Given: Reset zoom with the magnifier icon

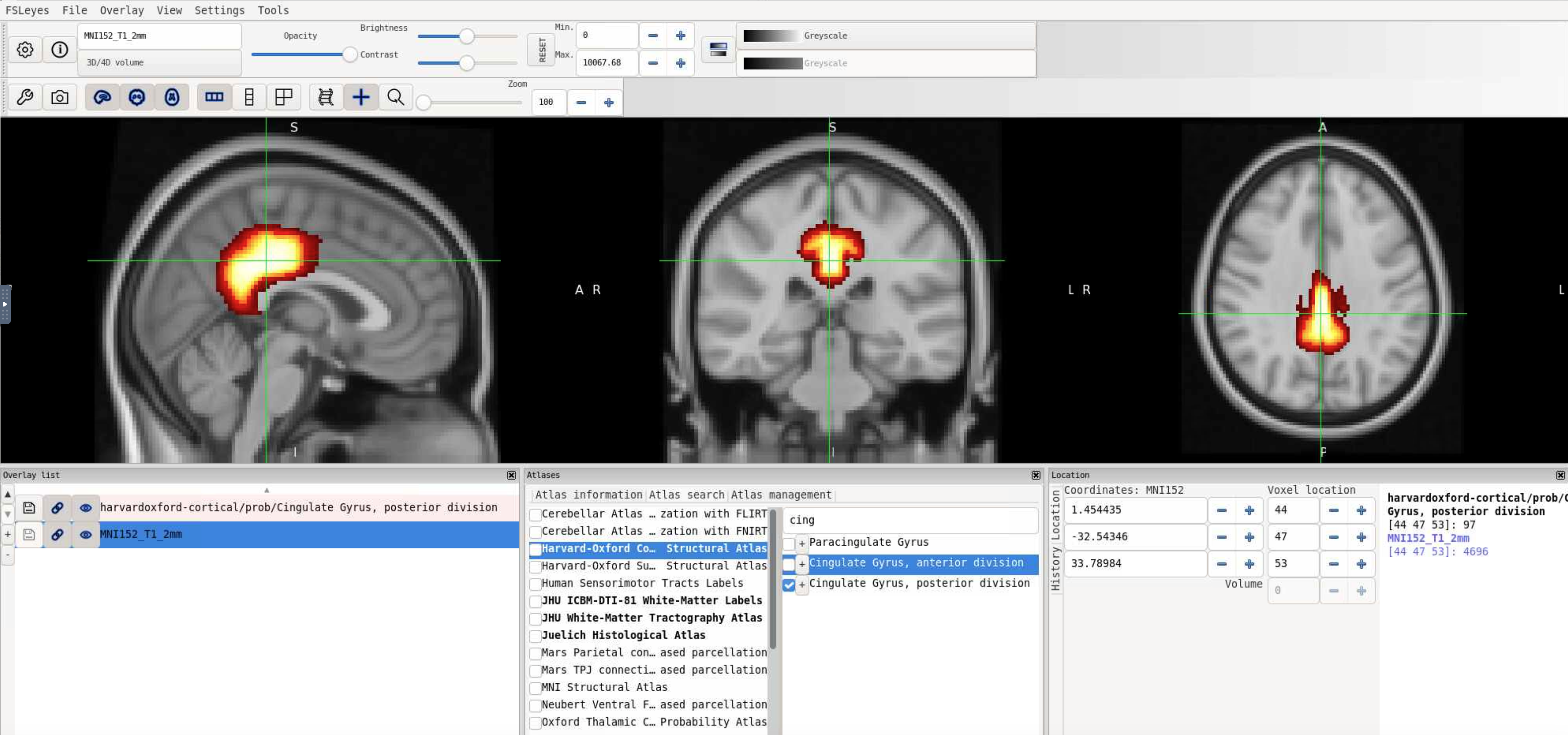Looking at the screenshot, I should tap(396, 97).
